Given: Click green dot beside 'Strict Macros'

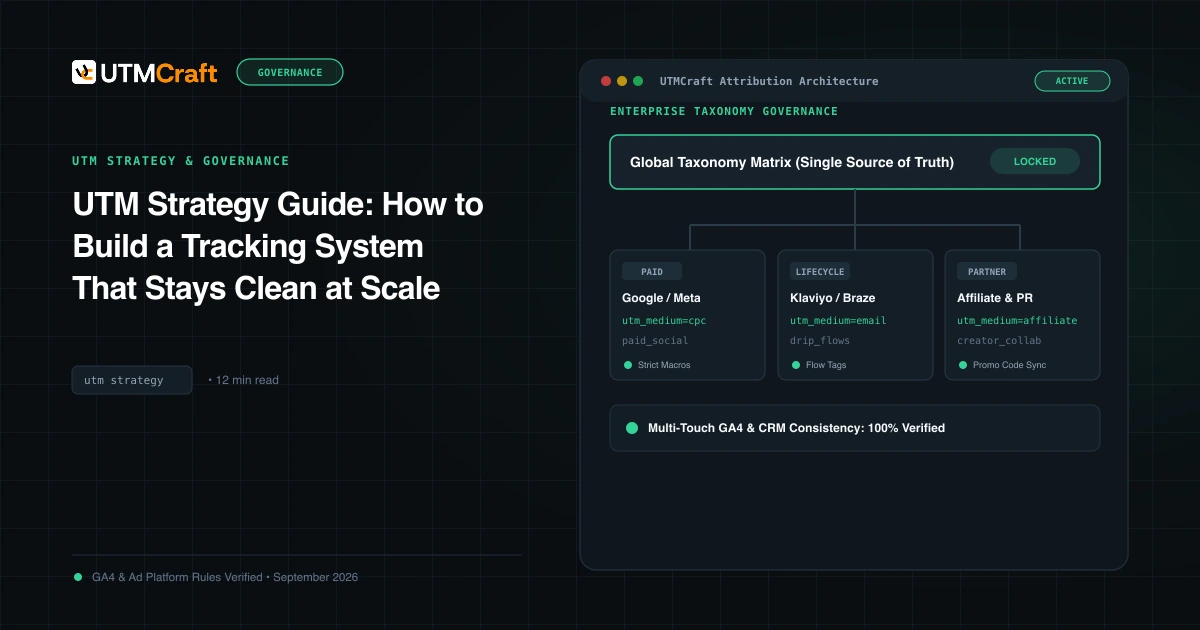Looking at the screenshot, I should pyautogui.click(x=626, y=365).
